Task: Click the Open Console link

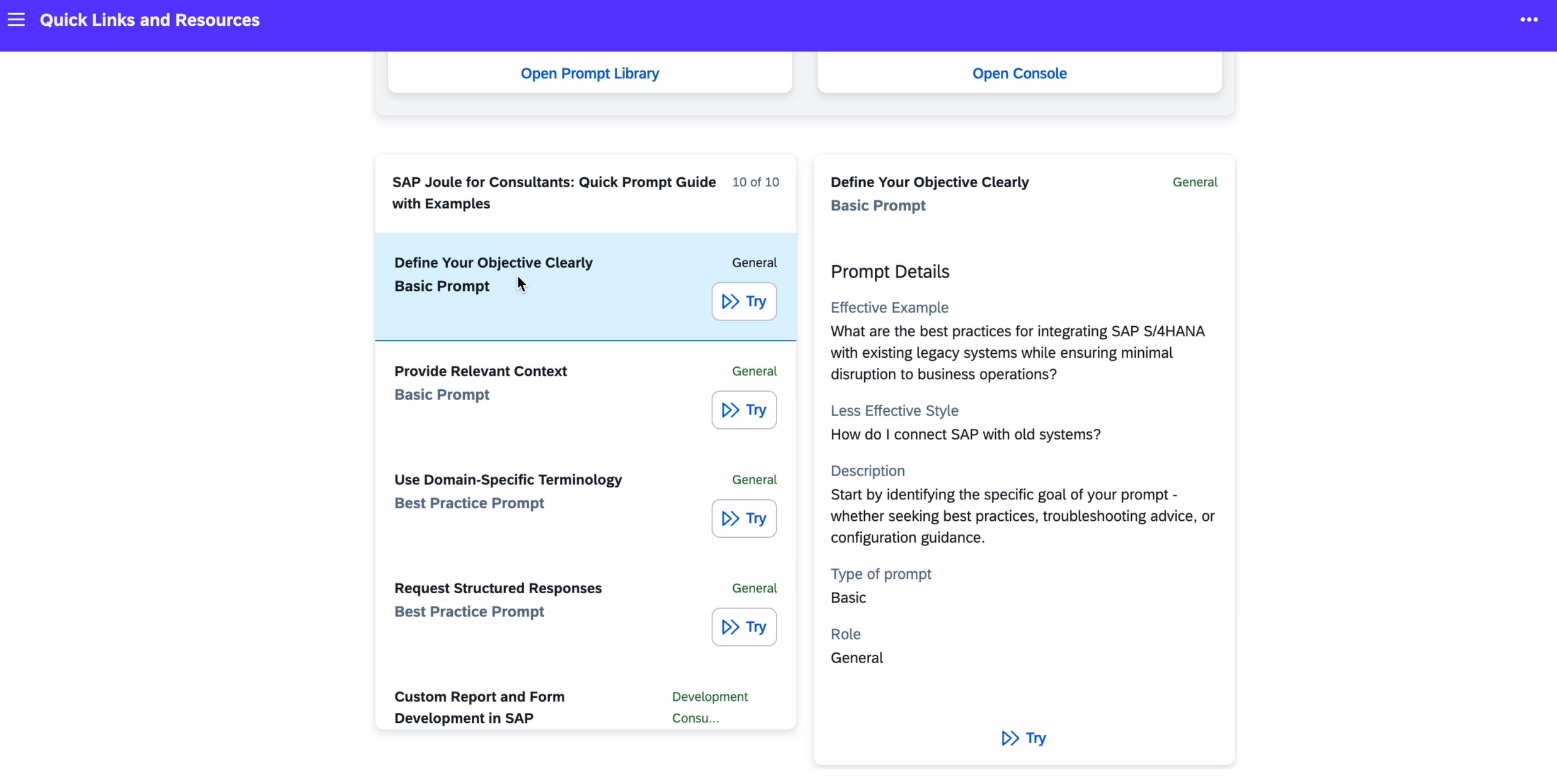Action: click(x=1019, y=73)
